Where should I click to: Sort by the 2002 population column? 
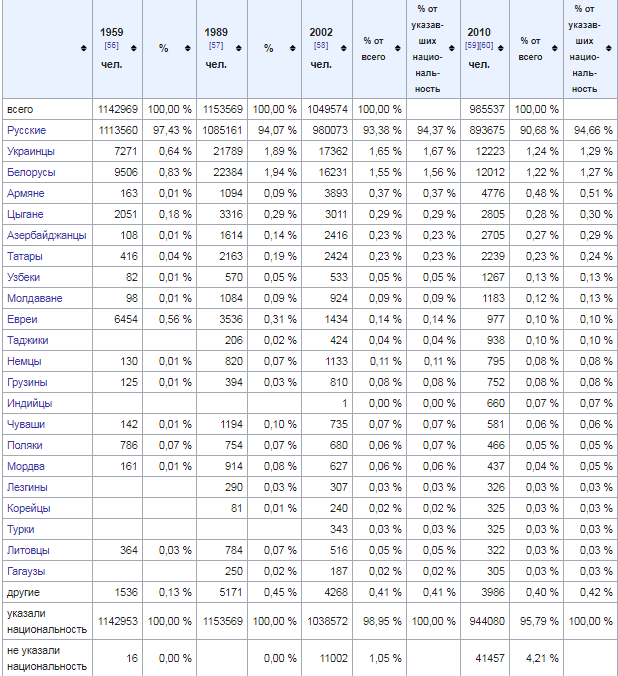tap(344, 48)
